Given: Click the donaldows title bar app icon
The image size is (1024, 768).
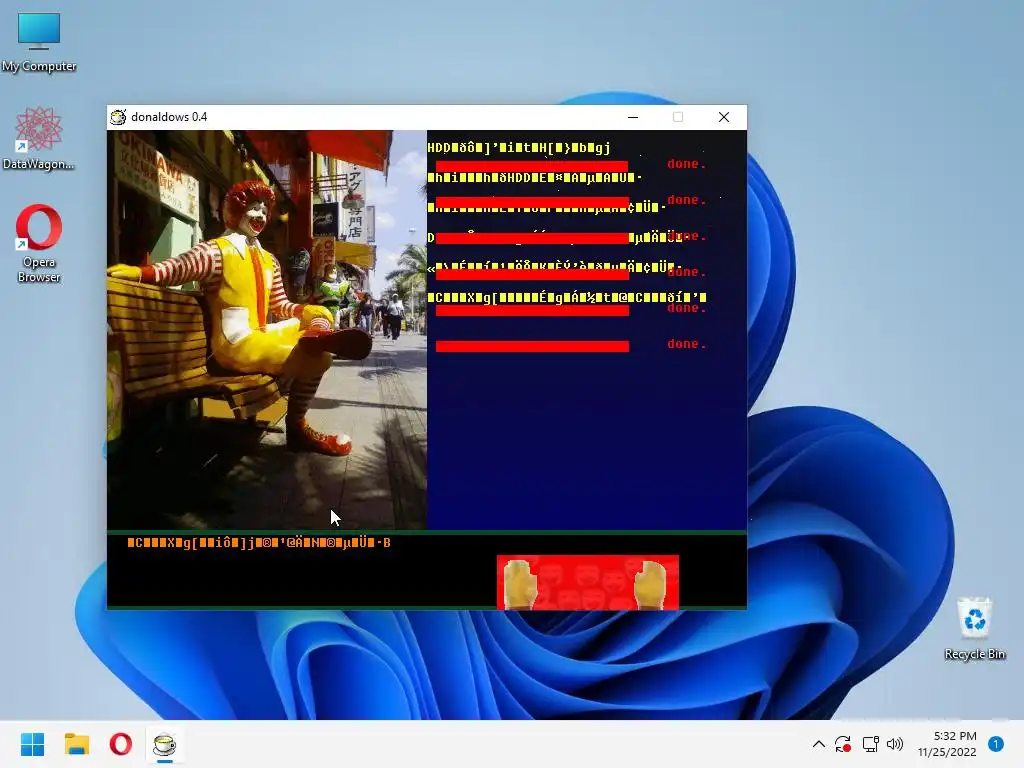Looking at the screenshot, I should coord(118,117).
